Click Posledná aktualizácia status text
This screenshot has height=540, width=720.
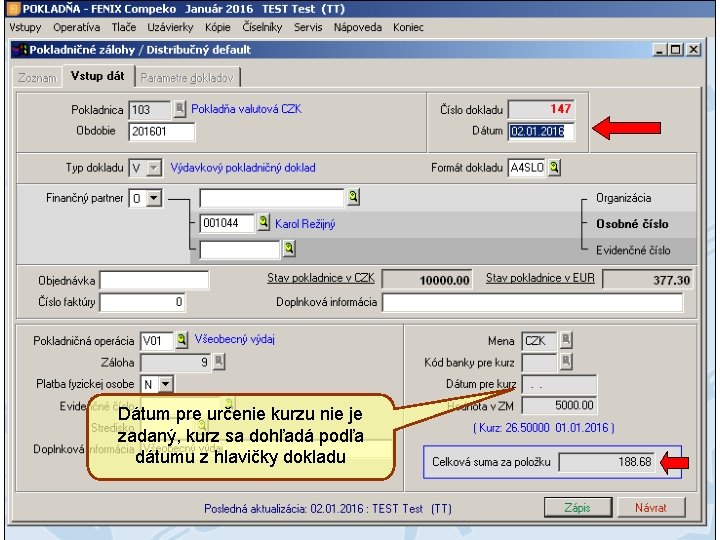pos(328,508)
